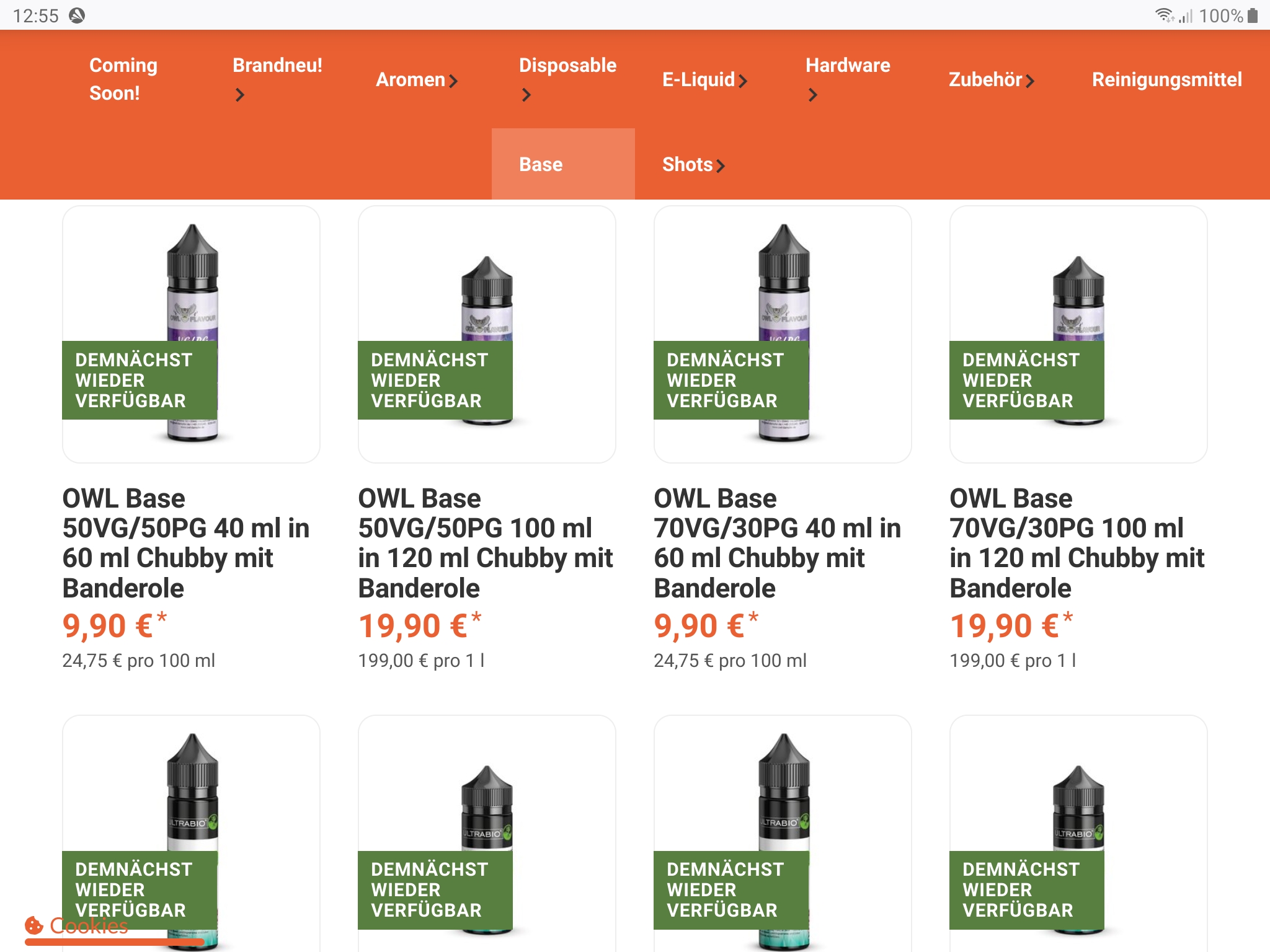Open the Coming Soon! menu item
Screen dimensions: 1270x952
(123, 79)
